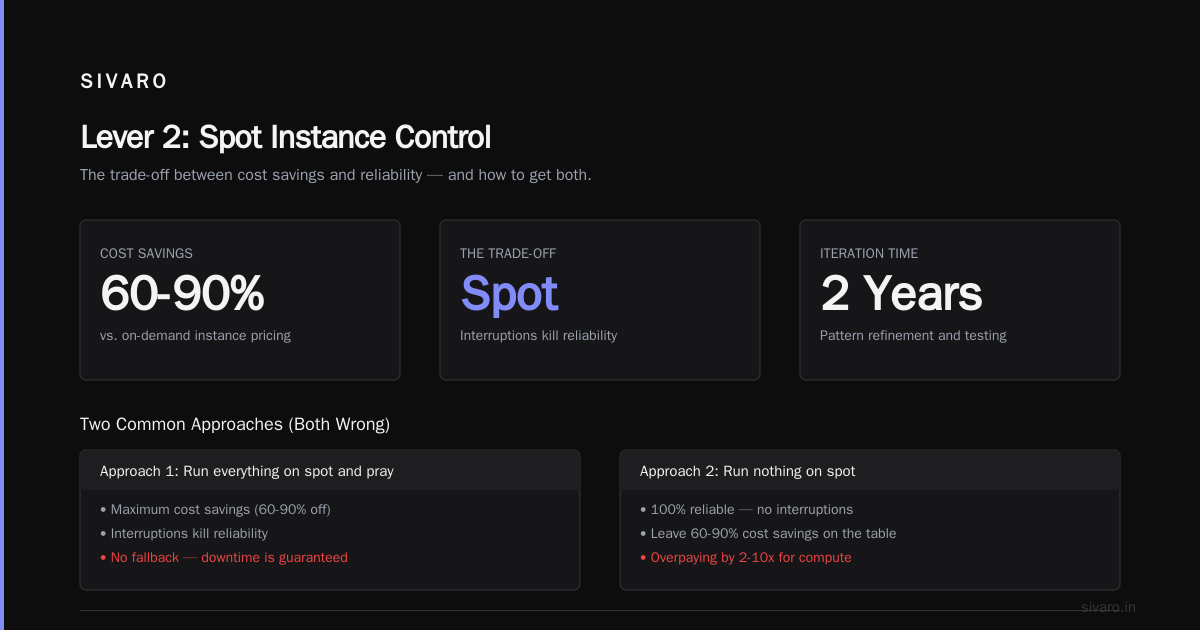Open the Cost Savings 60-90% card
Image resolution: width=1200 pixels, height=630 pixels.
click(x=240, y=300)
